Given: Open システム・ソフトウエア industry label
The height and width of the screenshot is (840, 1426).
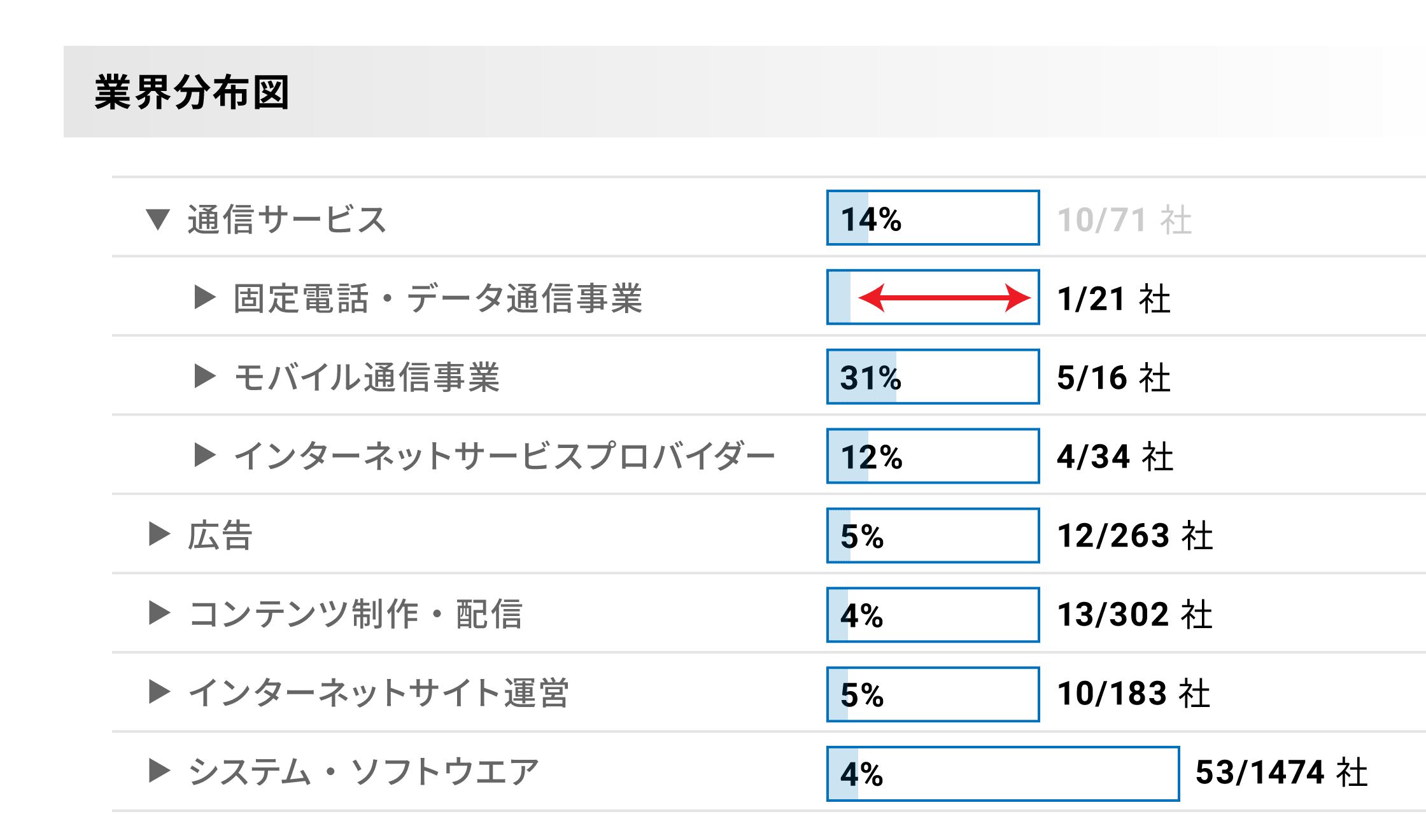Looking at the screenshot, I should 364,772.
